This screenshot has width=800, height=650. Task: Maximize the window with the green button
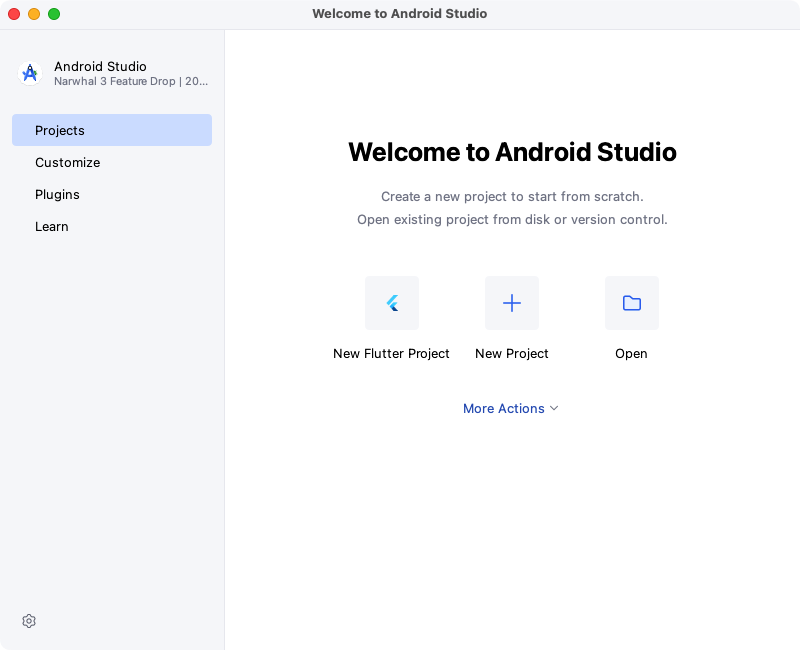pyautogui.click(x=54, y=14)
